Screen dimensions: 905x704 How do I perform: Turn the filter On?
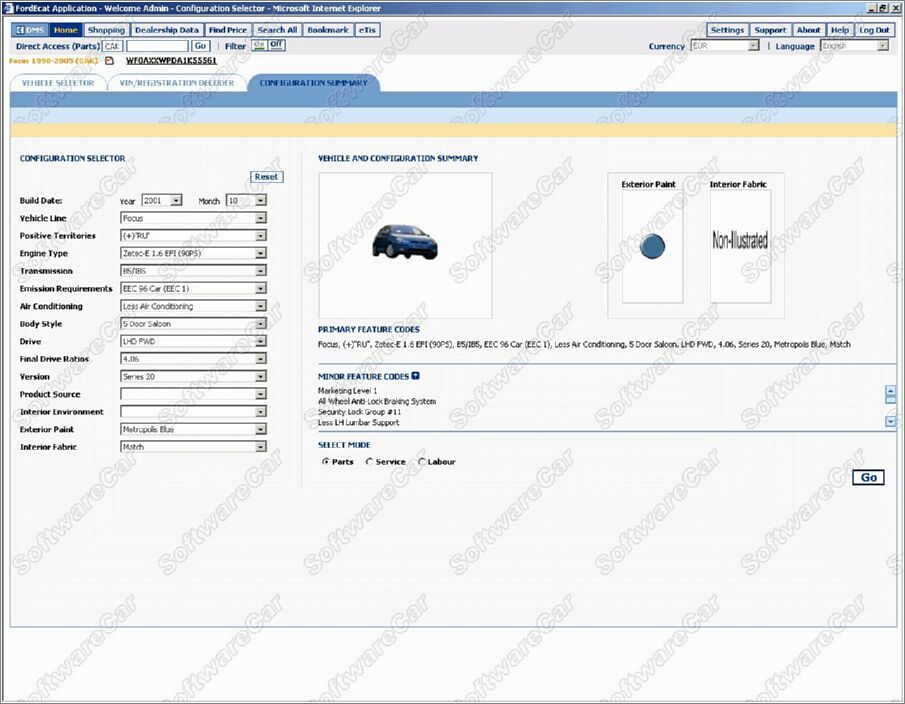pos(259,45)
